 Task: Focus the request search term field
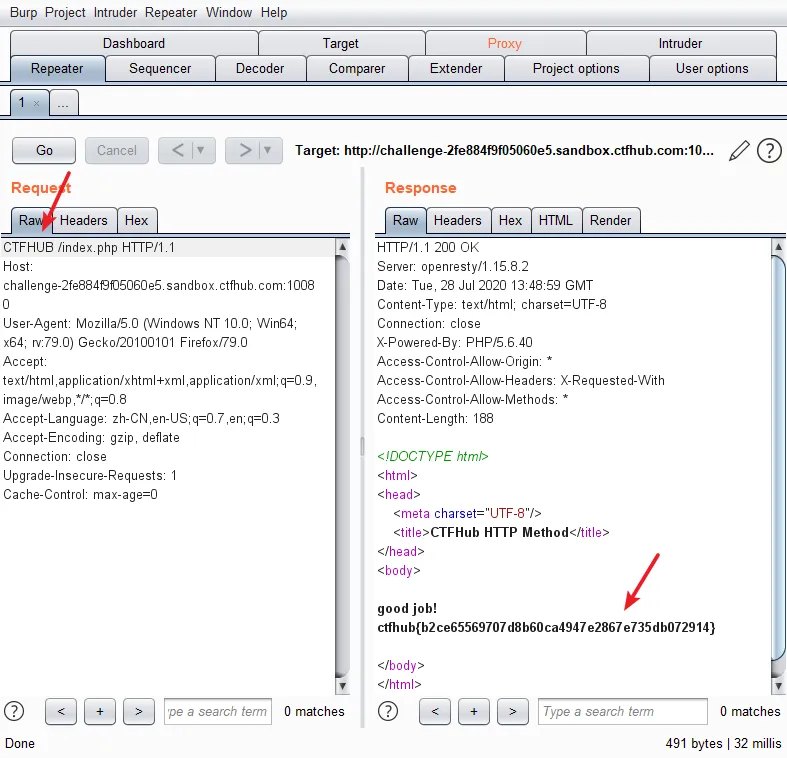218,711
